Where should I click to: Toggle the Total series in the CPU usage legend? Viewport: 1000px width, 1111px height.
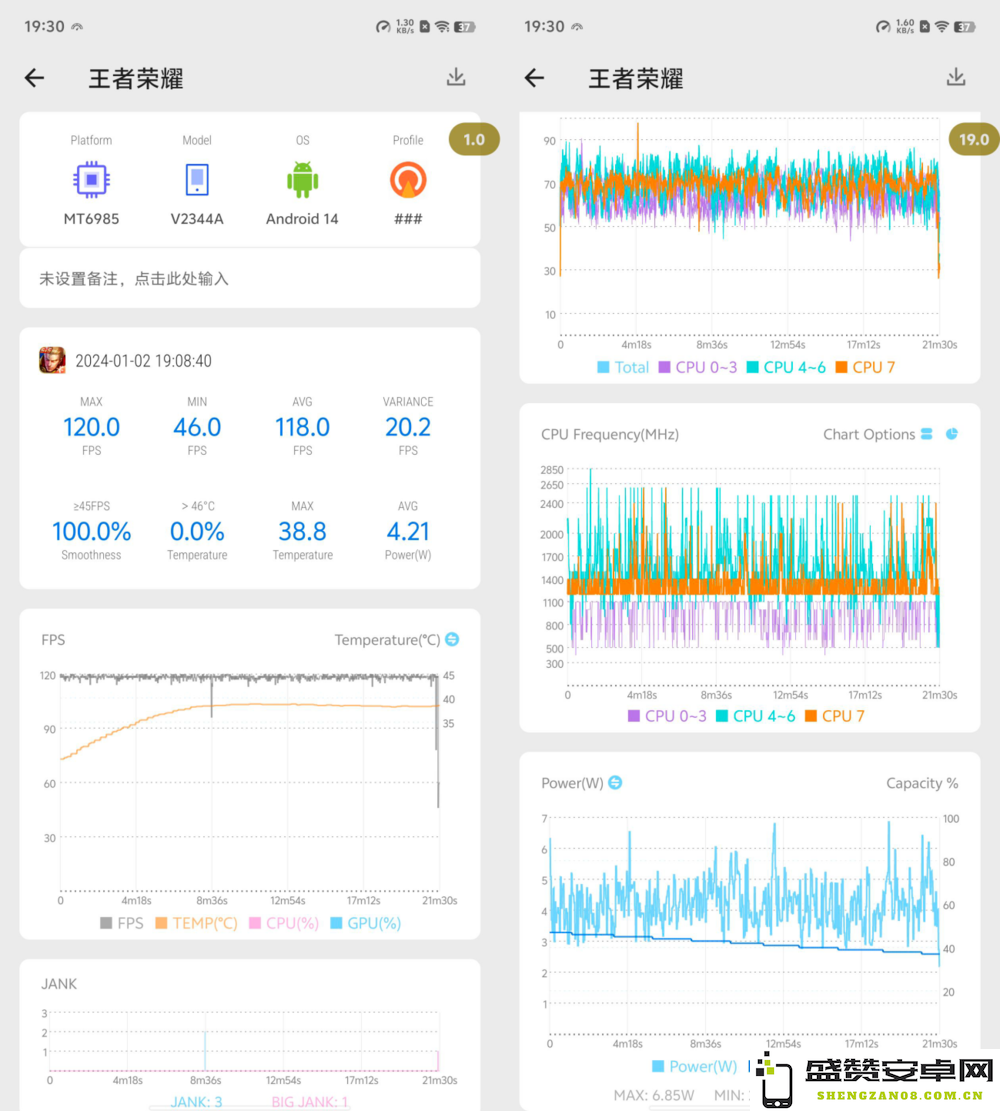point(623,367)
